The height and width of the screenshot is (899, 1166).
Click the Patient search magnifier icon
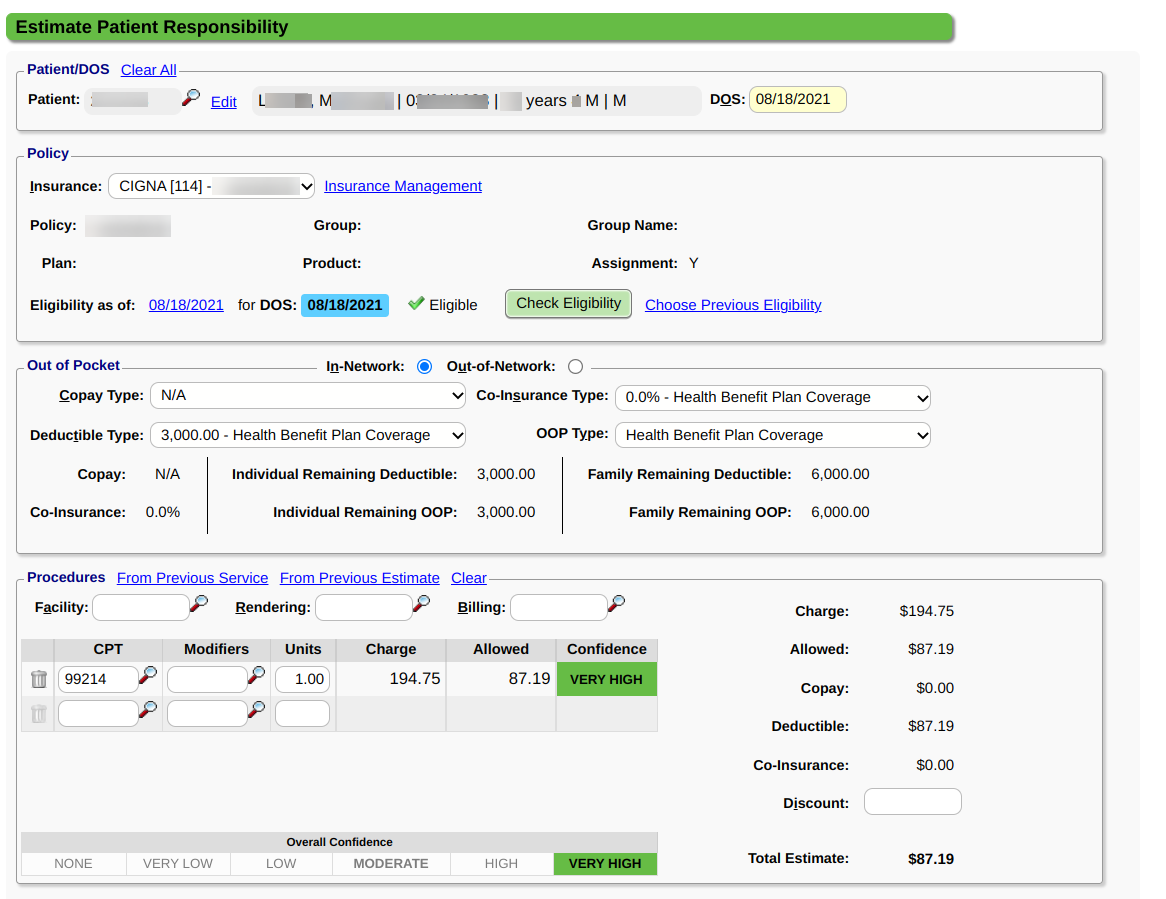click(x=190, y=98)
